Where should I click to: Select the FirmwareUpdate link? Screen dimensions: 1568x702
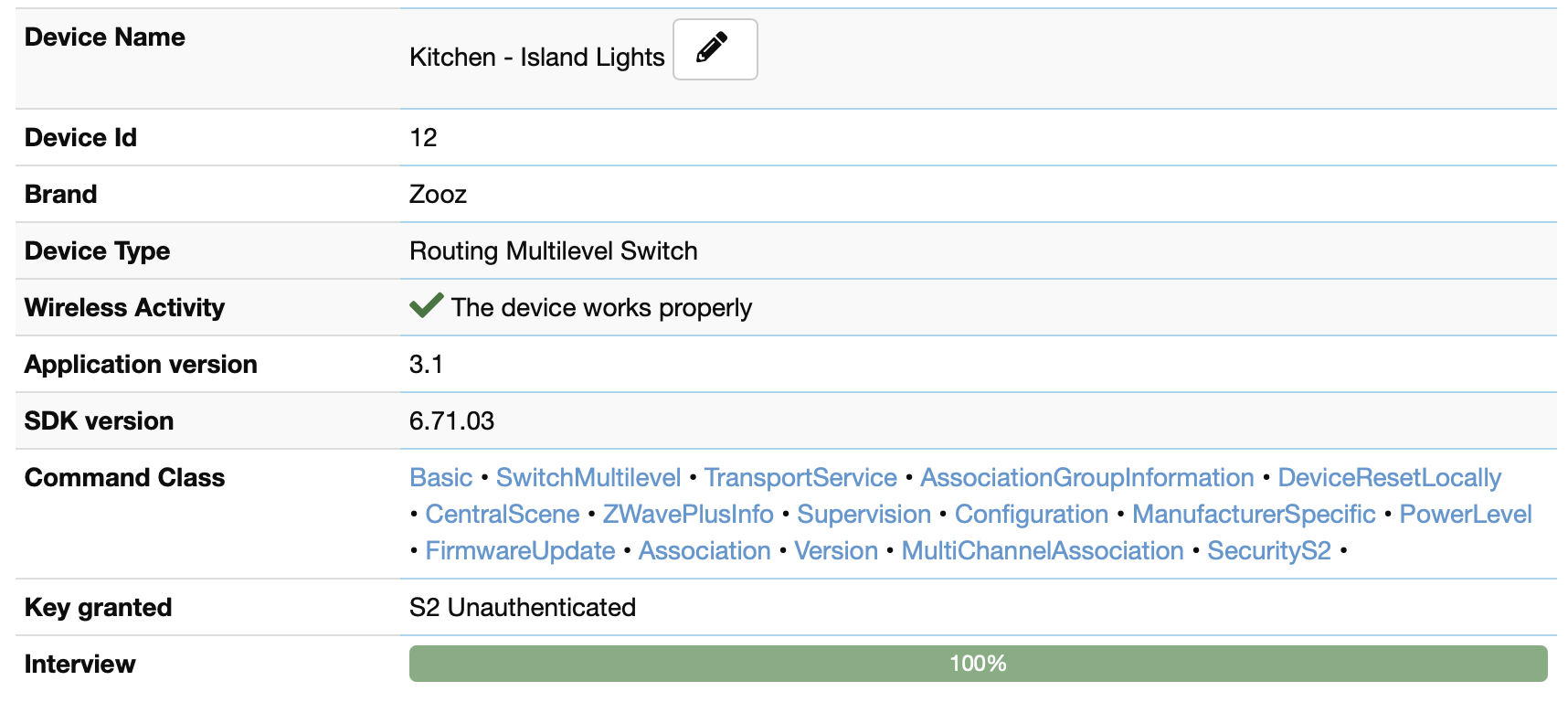coord(520,551)
